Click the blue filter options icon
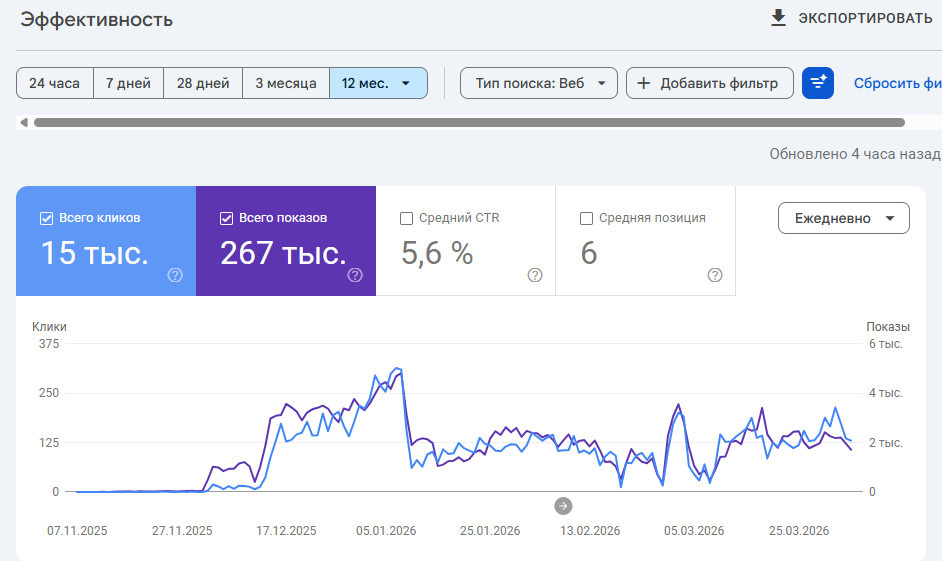Screen dimensions: 942x561 coord(818,83)
